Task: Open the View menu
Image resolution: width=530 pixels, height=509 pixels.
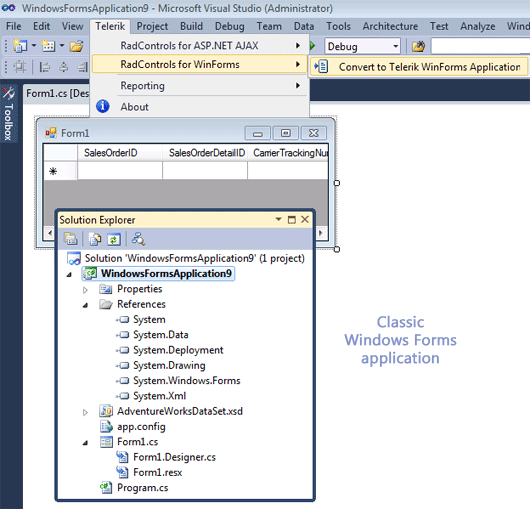Action: pyautogui.click(x=72, y=26)
